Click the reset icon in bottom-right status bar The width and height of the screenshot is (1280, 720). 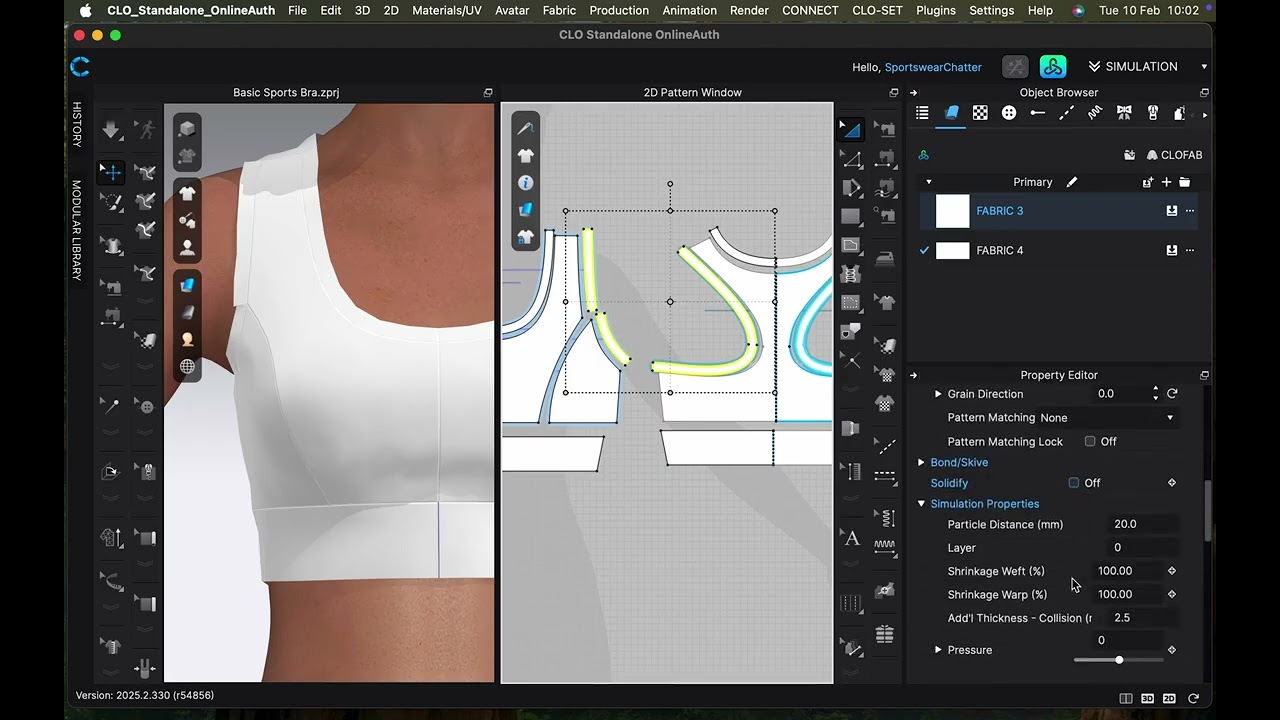click(1193, 698)
